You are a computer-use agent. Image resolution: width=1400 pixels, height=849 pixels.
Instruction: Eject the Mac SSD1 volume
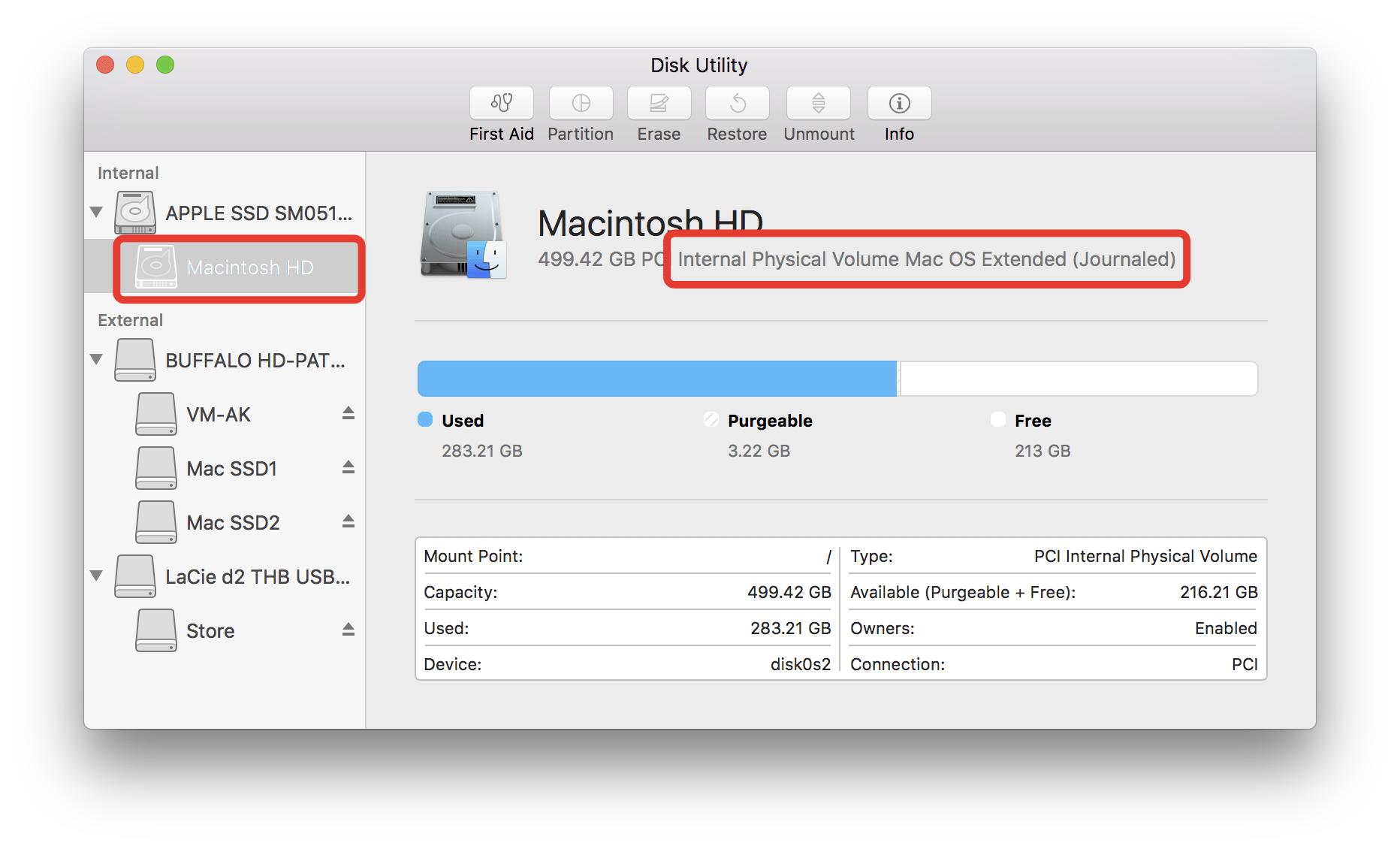(348, 467)
